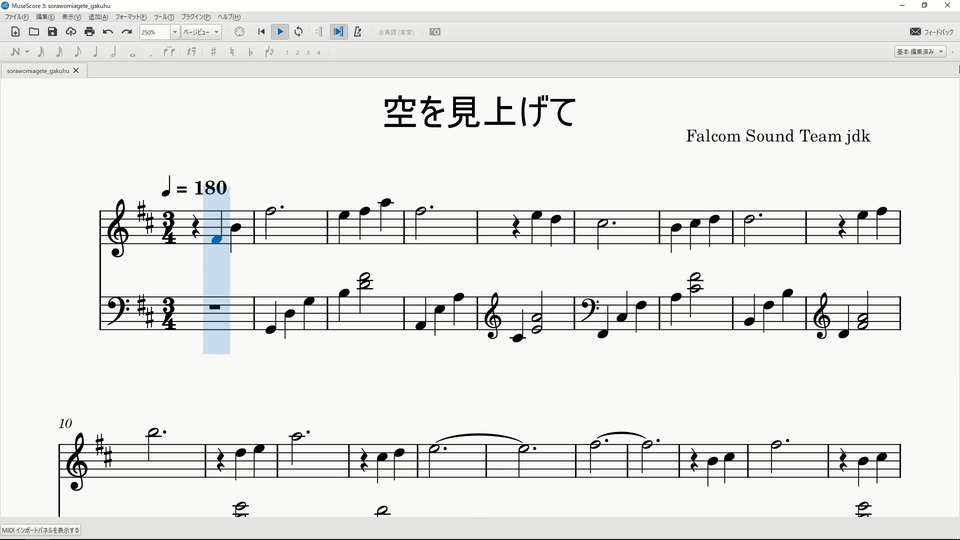Select the whole note duration

click(132, 54)
